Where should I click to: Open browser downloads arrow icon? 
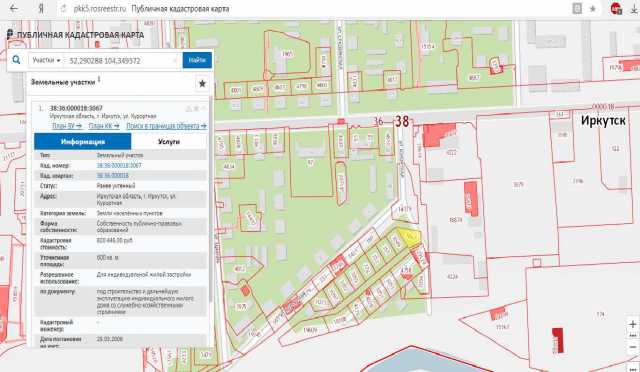[634, 9]
